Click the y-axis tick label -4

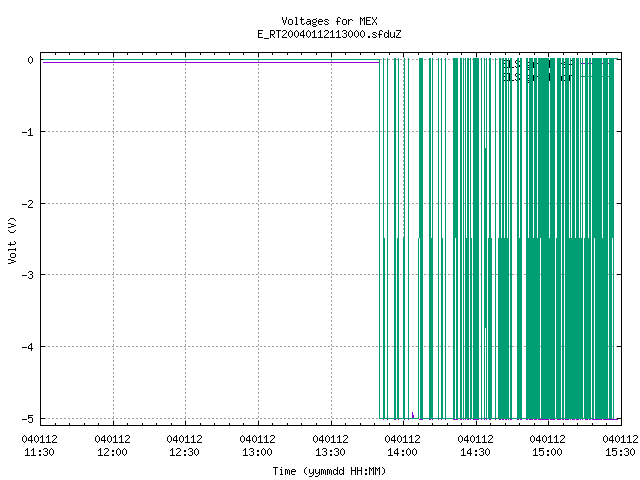[x=27, y=347]
